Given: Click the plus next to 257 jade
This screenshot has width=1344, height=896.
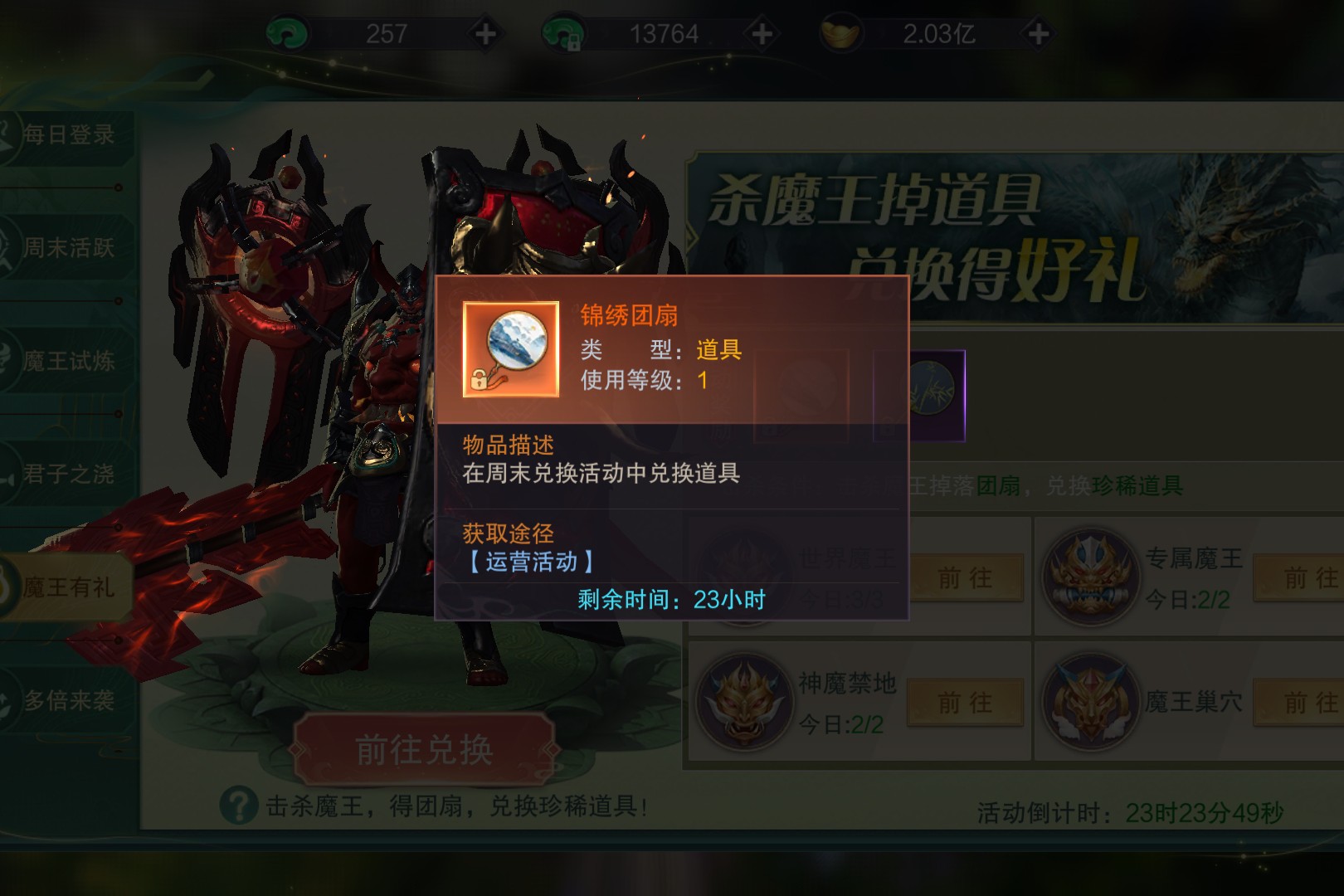Looking at the screenshot, I should coord(485,34).
